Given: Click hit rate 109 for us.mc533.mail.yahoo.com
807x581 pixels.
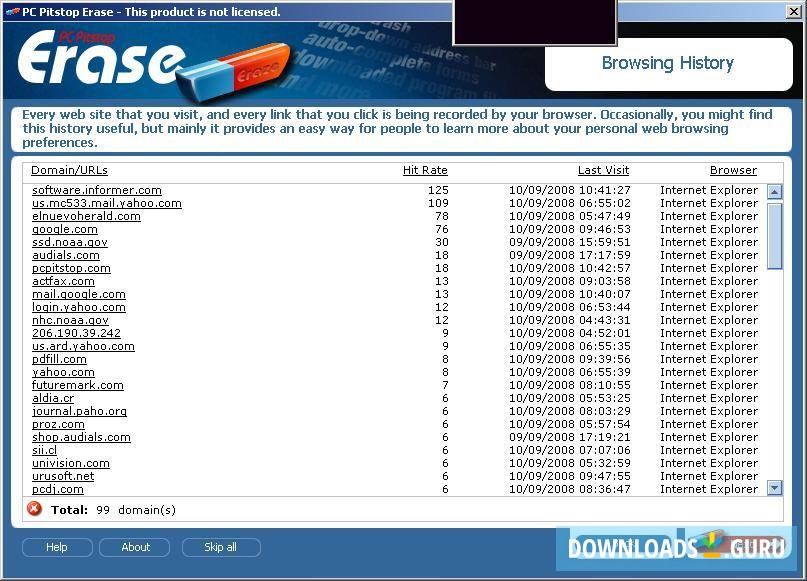Looking at the screenshot, I should click(438, 203).
